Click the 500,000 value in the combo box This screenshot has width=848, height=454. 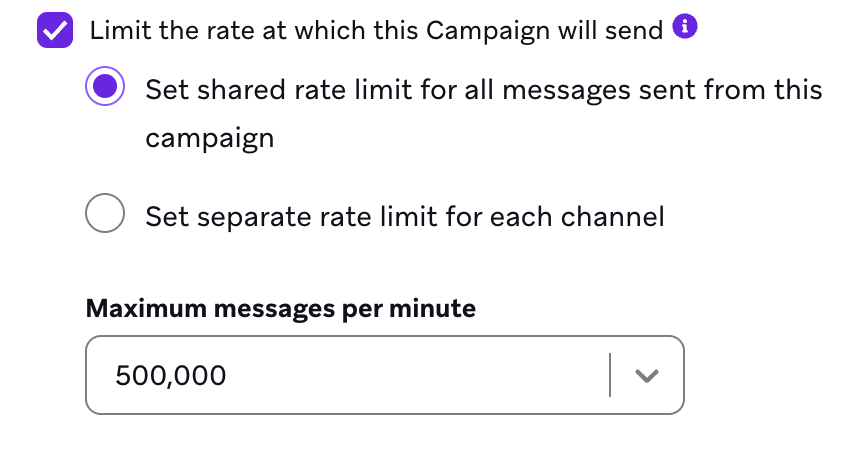(x=171, y=376)
